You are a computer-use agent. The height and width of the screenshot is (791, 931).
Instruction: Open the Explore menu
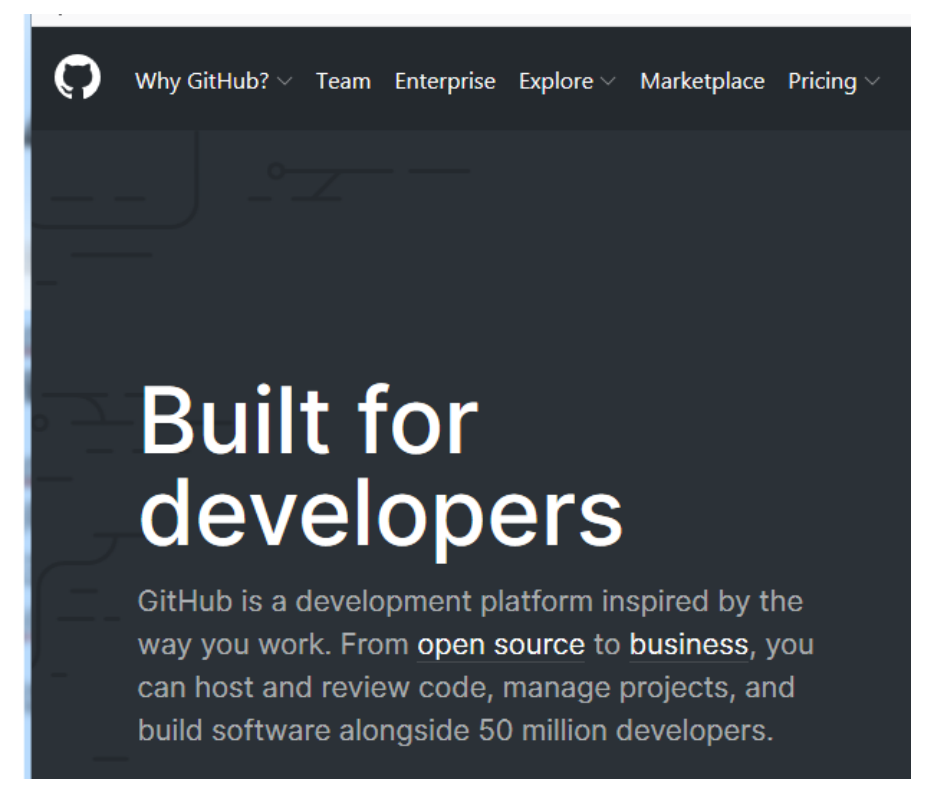pyautogui.click(x=556, y=81)
